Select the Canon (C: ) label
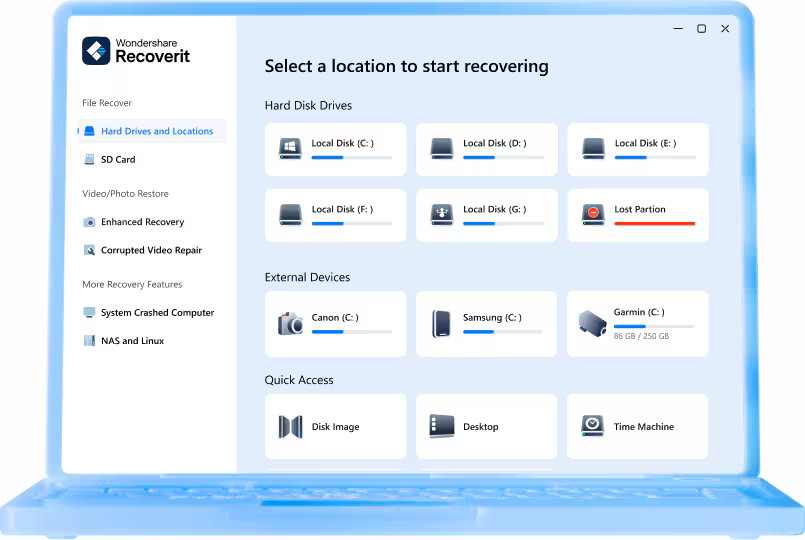 (335, 318)
